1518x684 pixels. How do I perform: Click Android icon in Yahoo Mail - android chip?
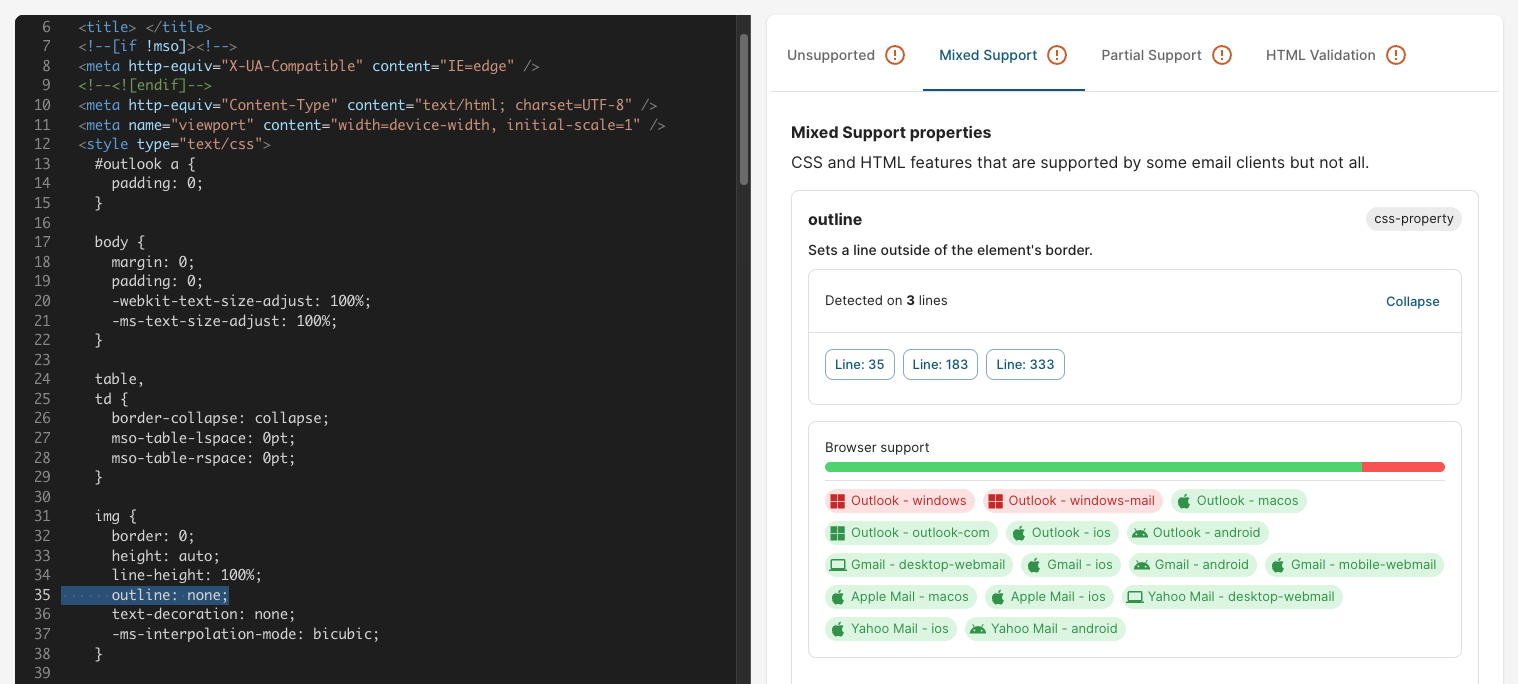[978, 629]
